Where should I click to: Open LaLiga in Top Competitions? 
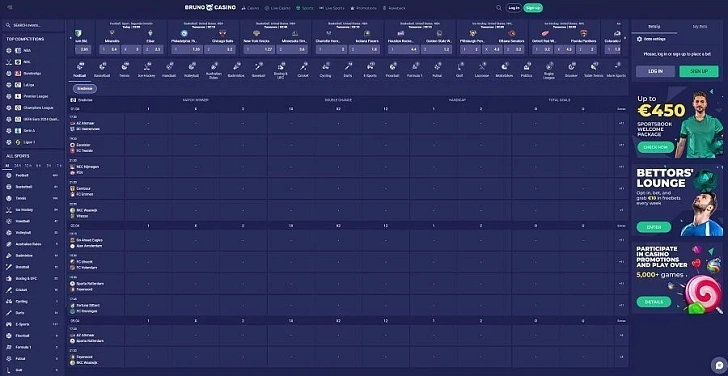[32, 85]
